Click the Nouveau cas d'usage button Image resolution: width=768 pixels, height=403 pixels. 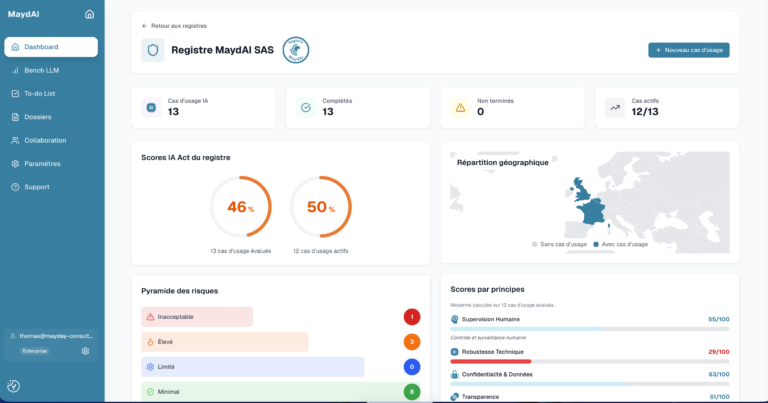tap(689, 50)
